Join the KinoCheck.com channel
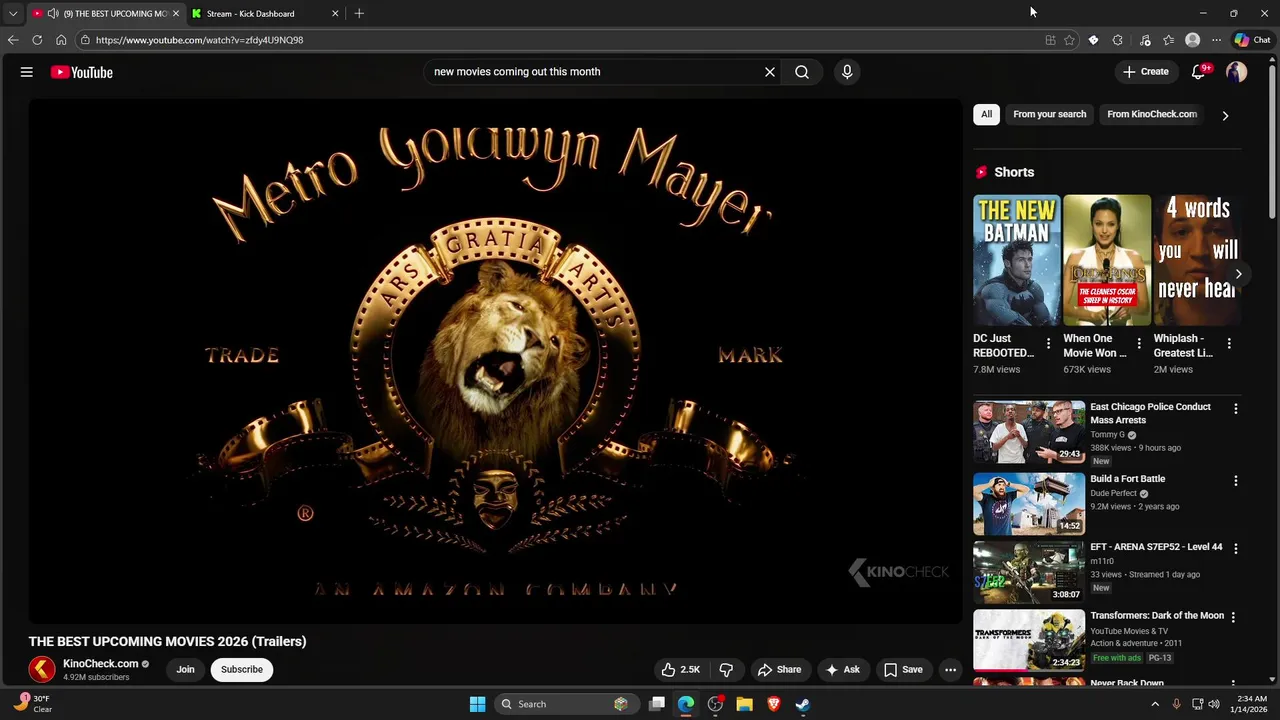Image resolution: width=1280 pixels, height=720 pixels. 185,670
